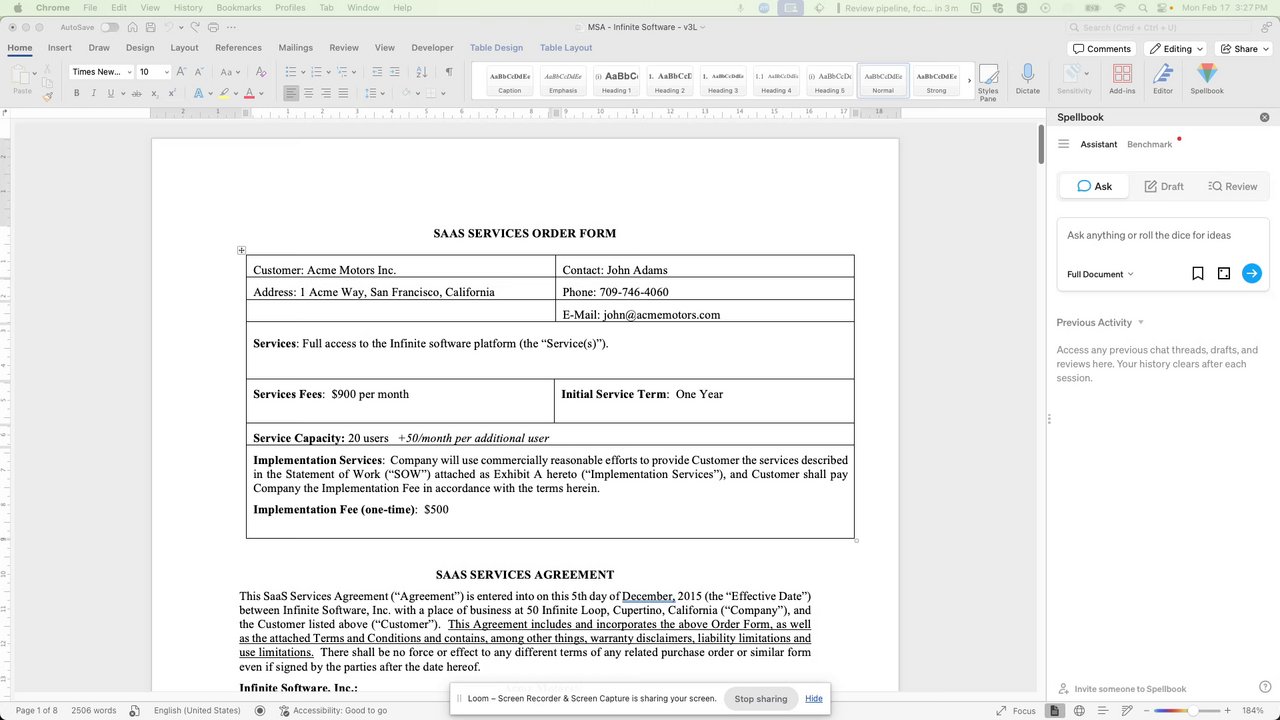Click the Sort A-Z icon
Image resolution: width=1280 pixels, height=720 pixels.
coord(421,72)
